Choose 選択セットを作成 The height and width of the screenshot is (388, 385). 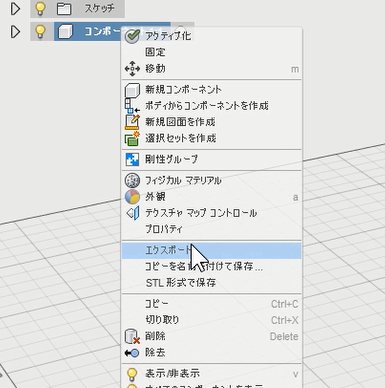tap(212, 138)
